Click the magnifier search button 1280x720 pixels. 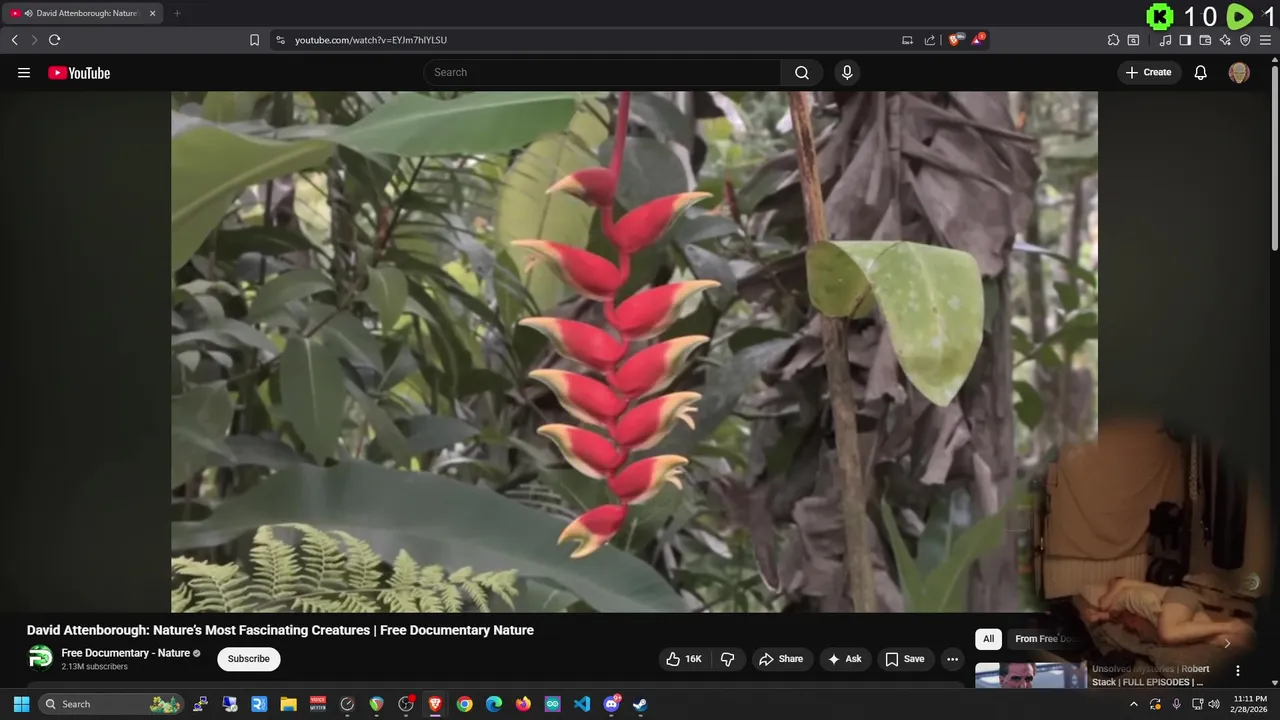(802, 72)
